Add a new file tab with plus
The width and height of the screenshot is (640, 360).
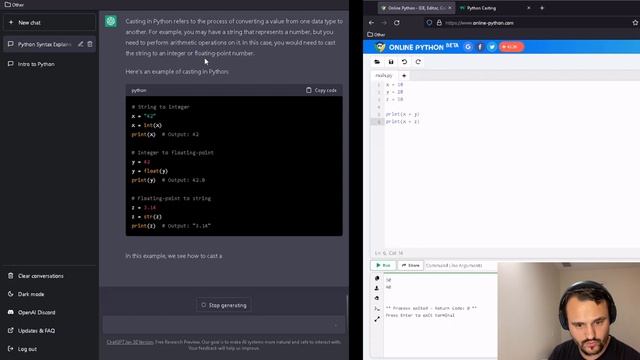pos(404,76)
